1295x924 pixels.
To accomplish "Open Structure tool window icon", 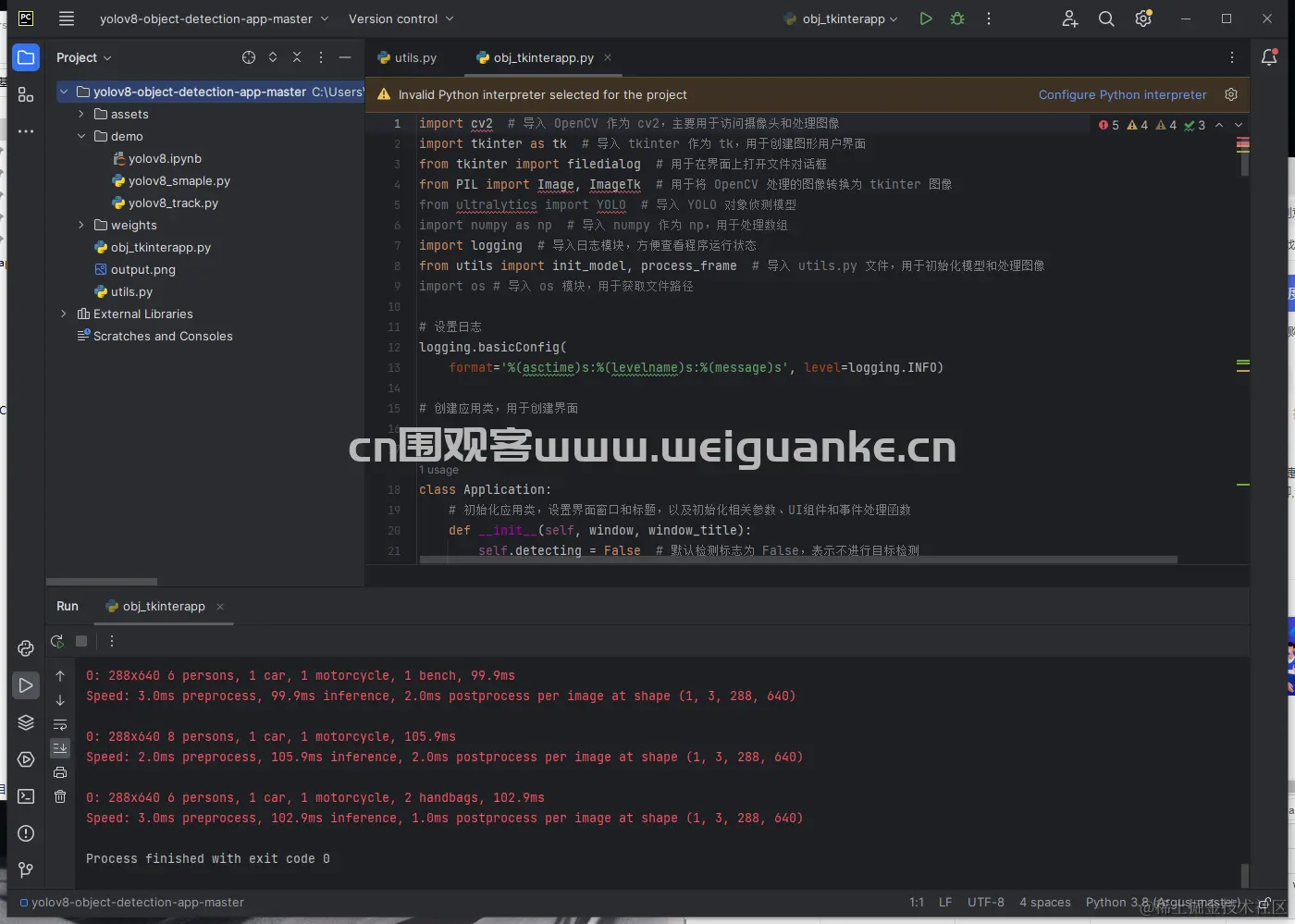I will (26, 94).
